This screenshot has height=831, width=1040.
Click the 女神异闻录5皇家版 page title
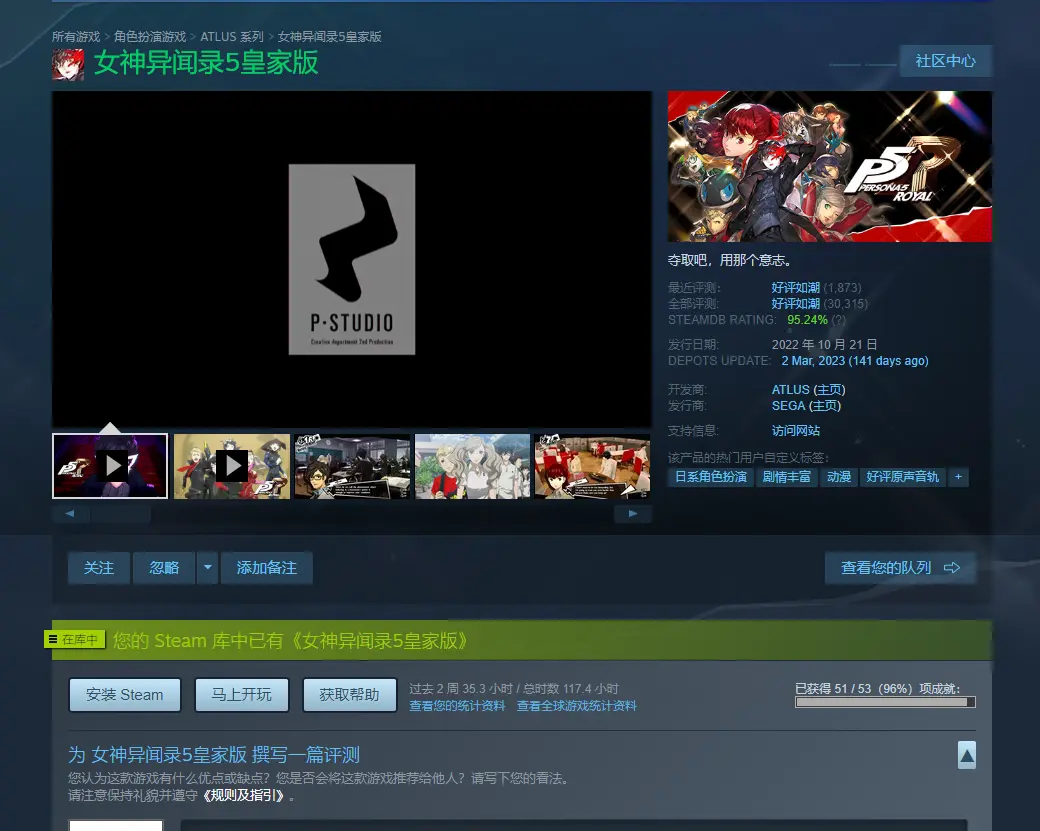206,63
